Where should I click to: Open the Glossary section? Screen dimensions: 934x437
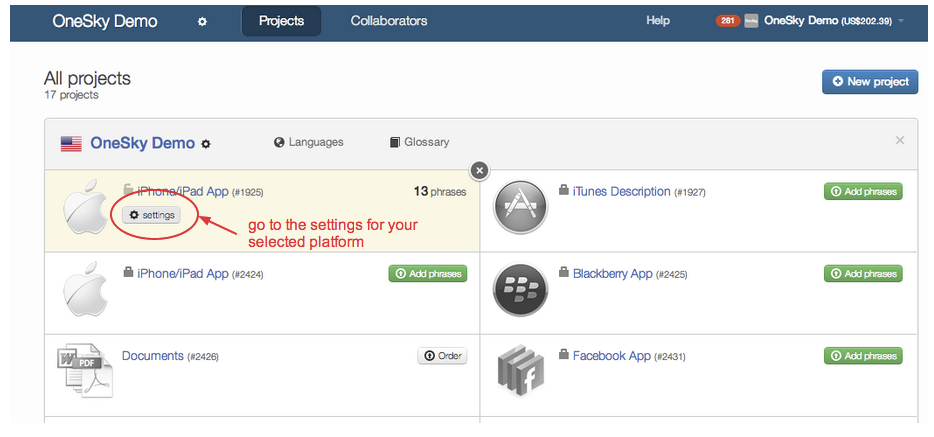[419, 142]
